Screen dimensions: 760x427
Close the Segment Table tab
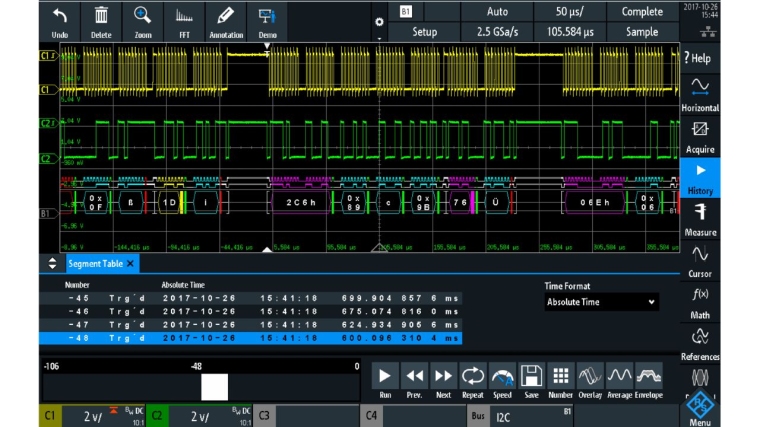pyautogui.click(x=130, y=263)
